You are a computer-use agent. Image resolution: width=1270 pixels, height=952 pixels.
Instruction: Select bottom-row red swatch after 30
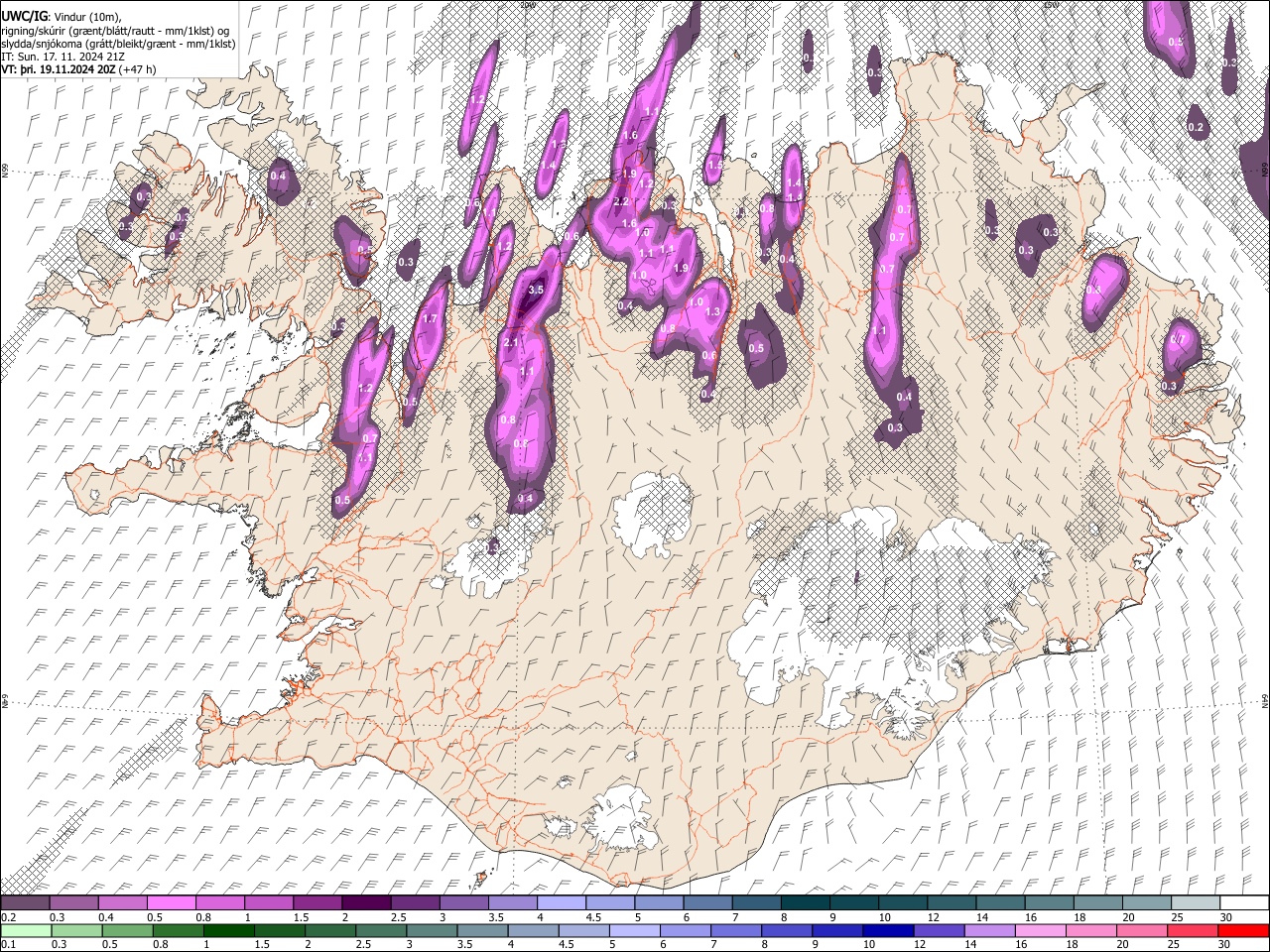tap(1242, 930)
